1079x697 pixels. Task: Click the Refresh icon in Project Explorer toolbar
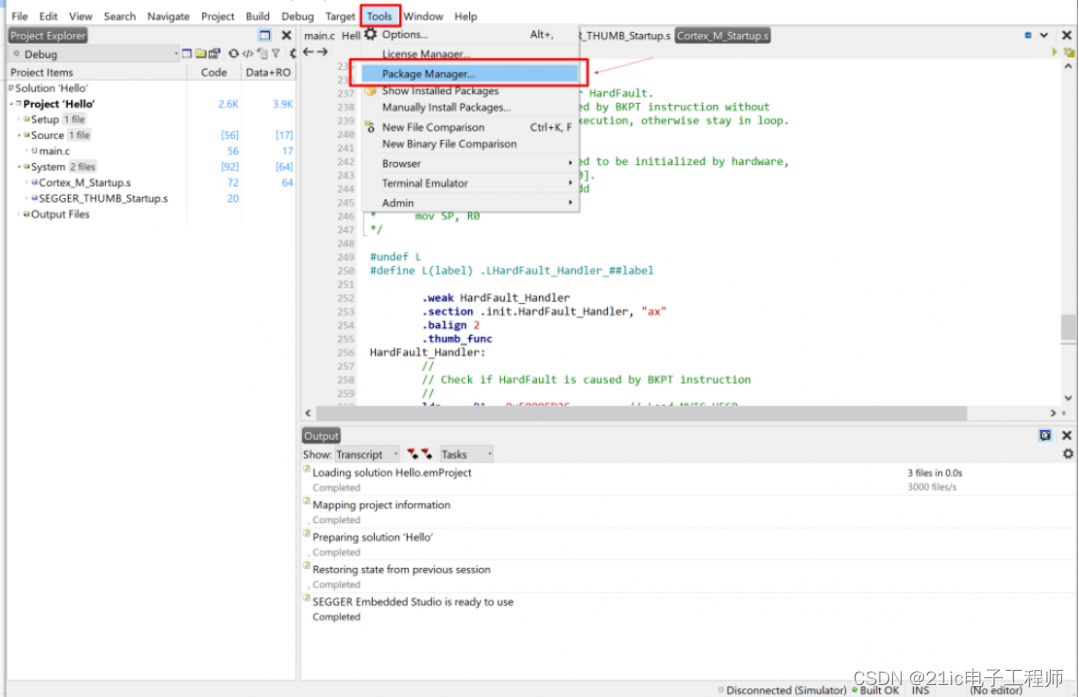[x=233, y=53]
